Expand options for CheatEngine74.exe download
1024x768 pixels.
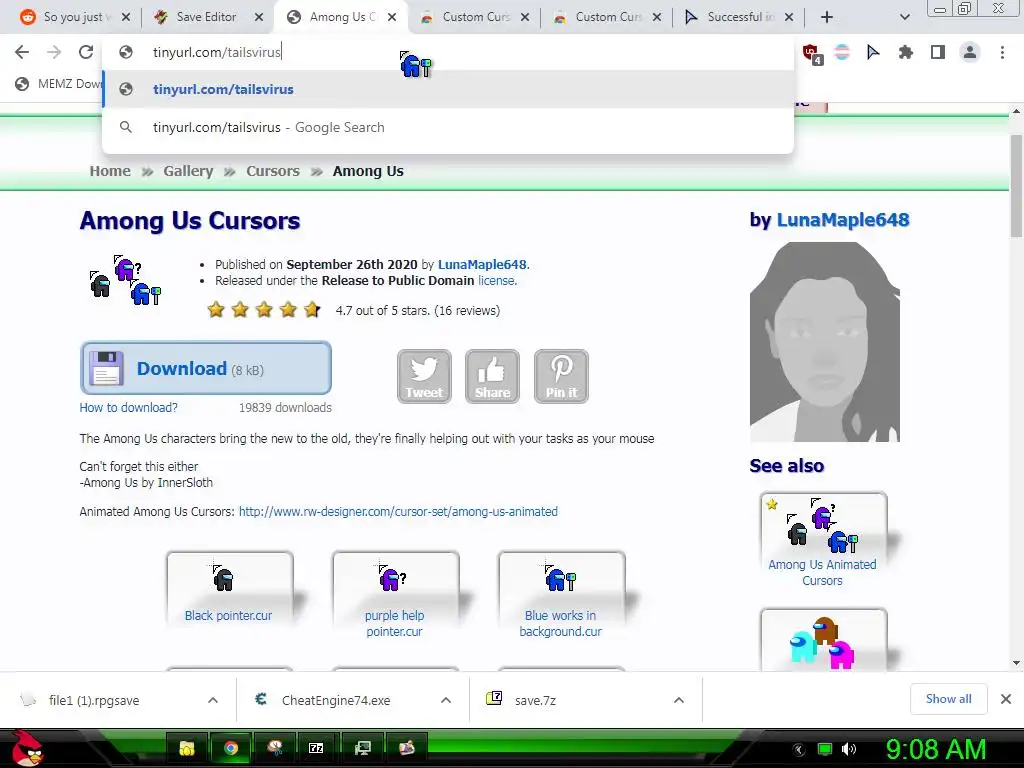click(446, 700)
